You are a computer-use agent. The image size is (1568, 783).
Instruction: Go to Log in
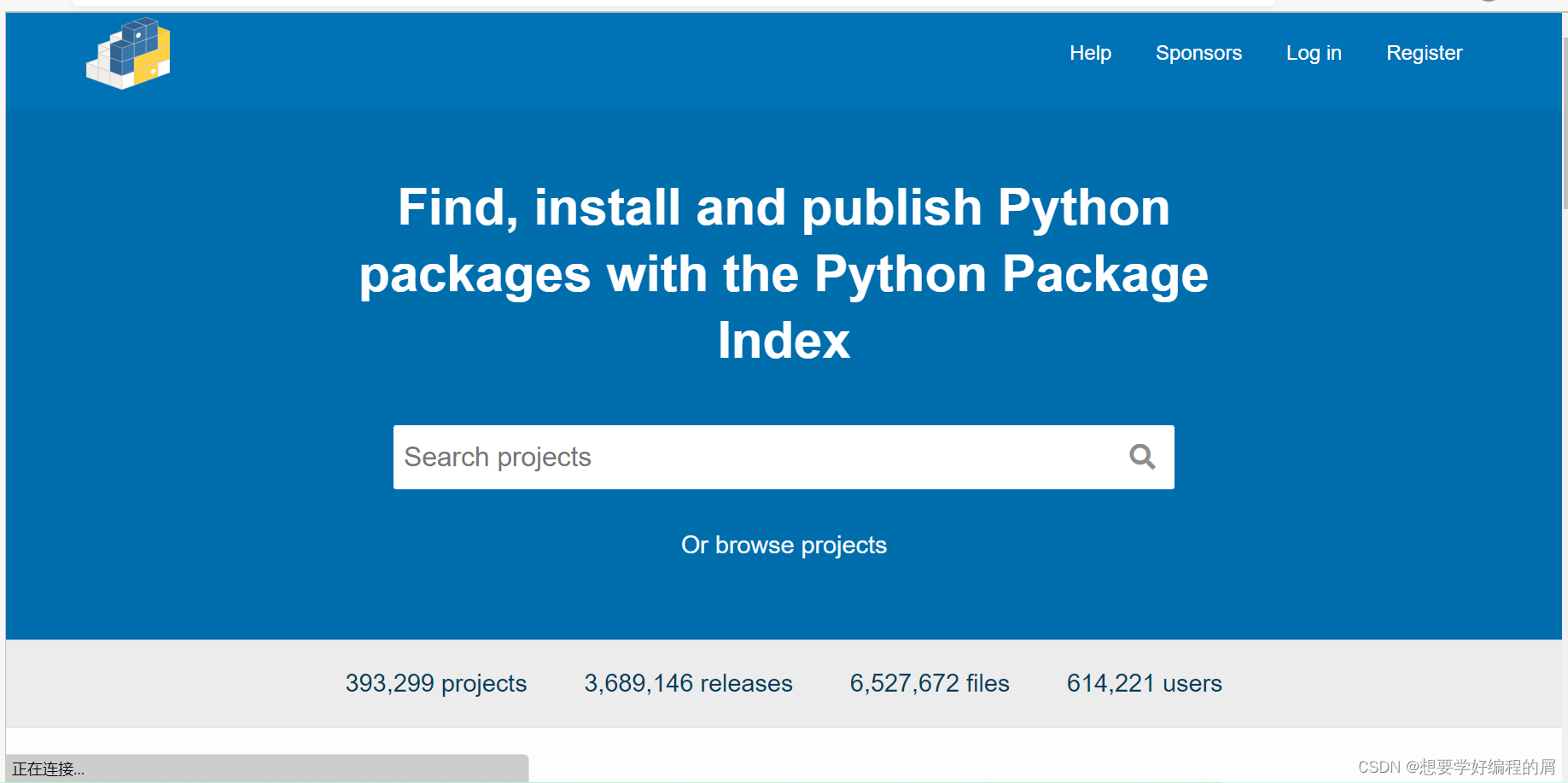(1314, 53)
